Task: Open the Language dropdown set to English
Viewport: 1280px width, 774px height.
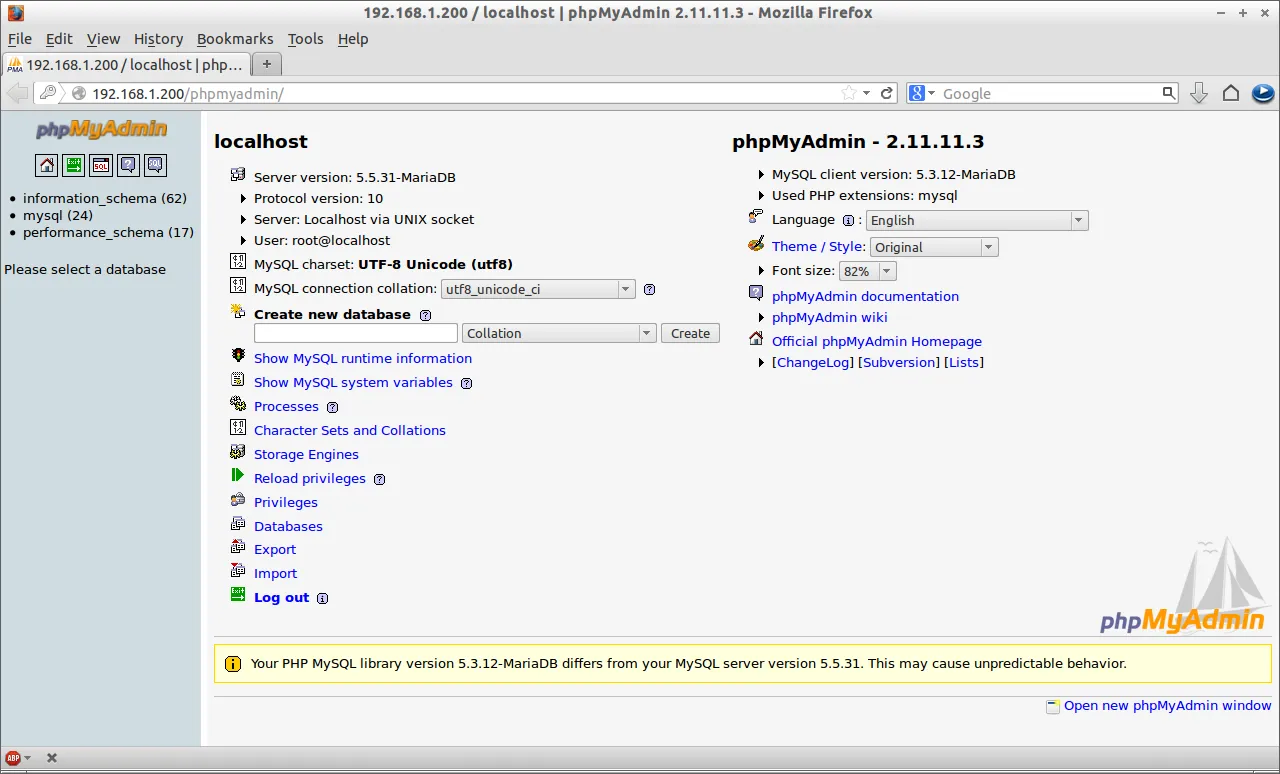Action: coord(976,220)
